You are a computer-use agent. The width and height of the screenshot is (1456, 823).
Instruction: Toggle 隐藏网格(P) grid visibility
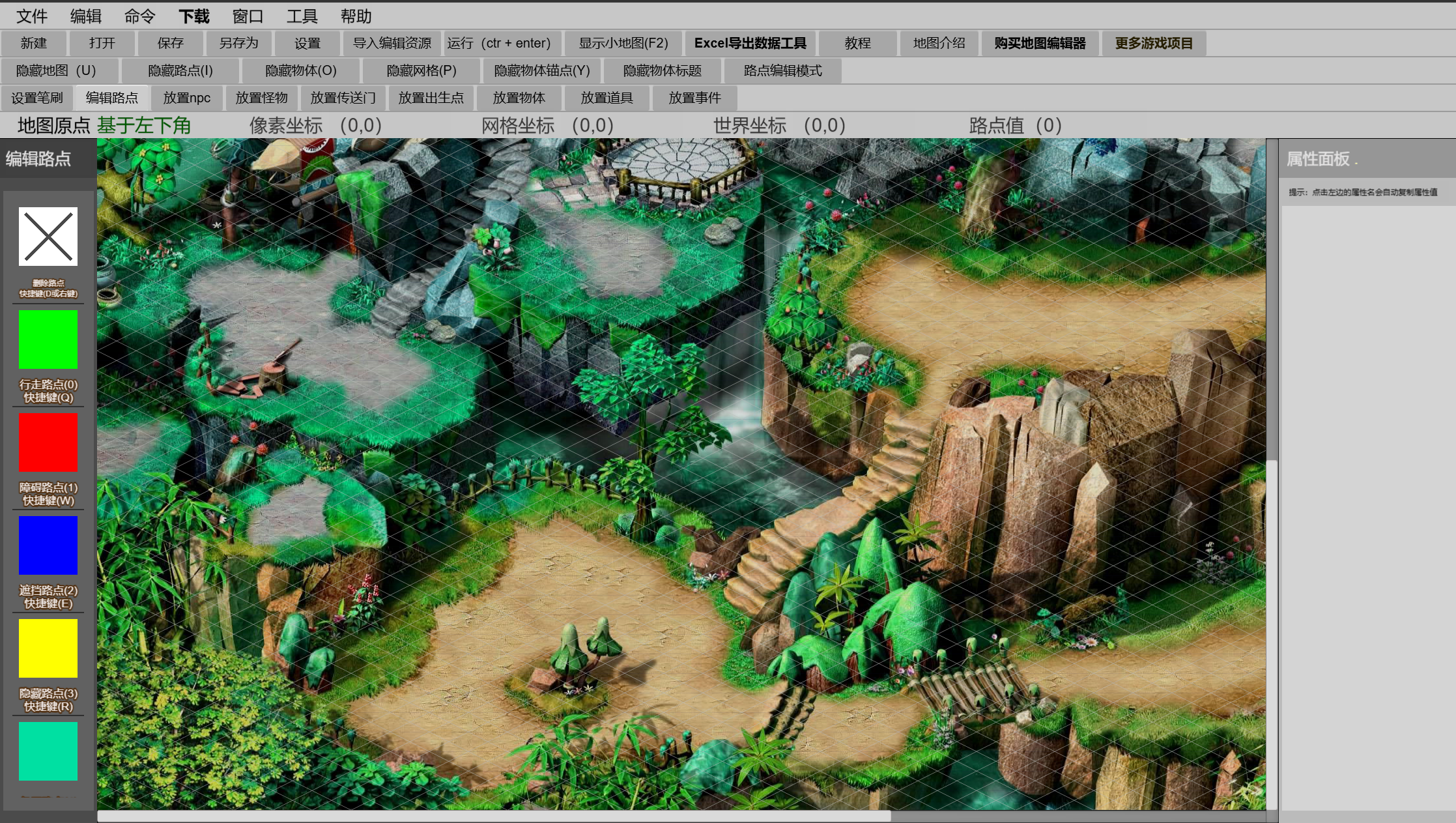click(x=421, y=70)
